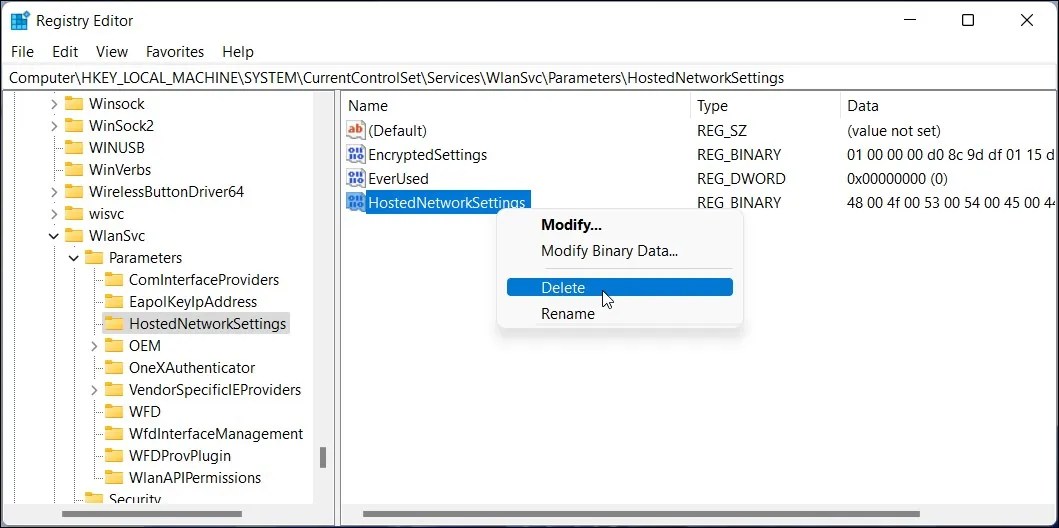Select the (Default) string value icon
The width and height of the screenshot is (1059, 528).
click(355, 130)
